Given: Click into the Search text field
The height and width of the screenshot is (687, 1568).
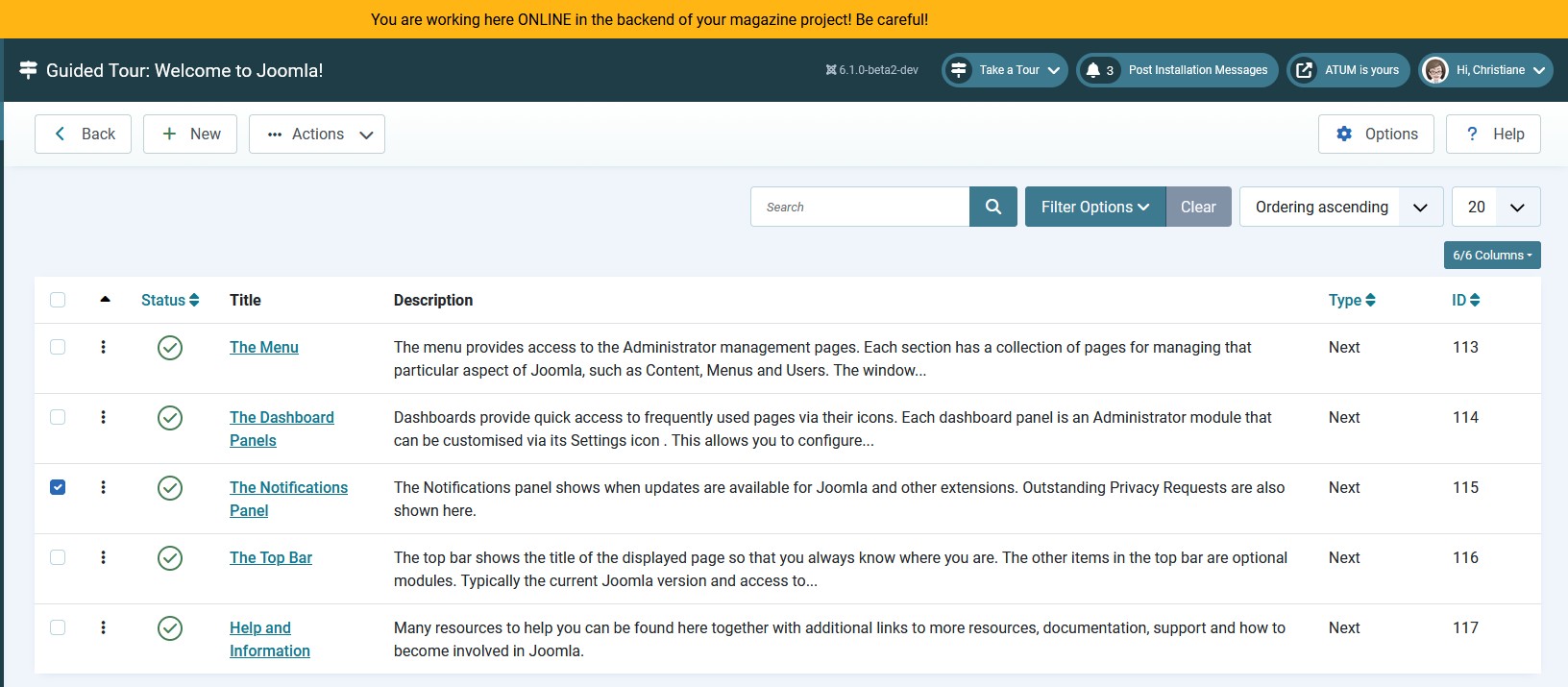Looking at the screenshot, I should tap(860, 207).
